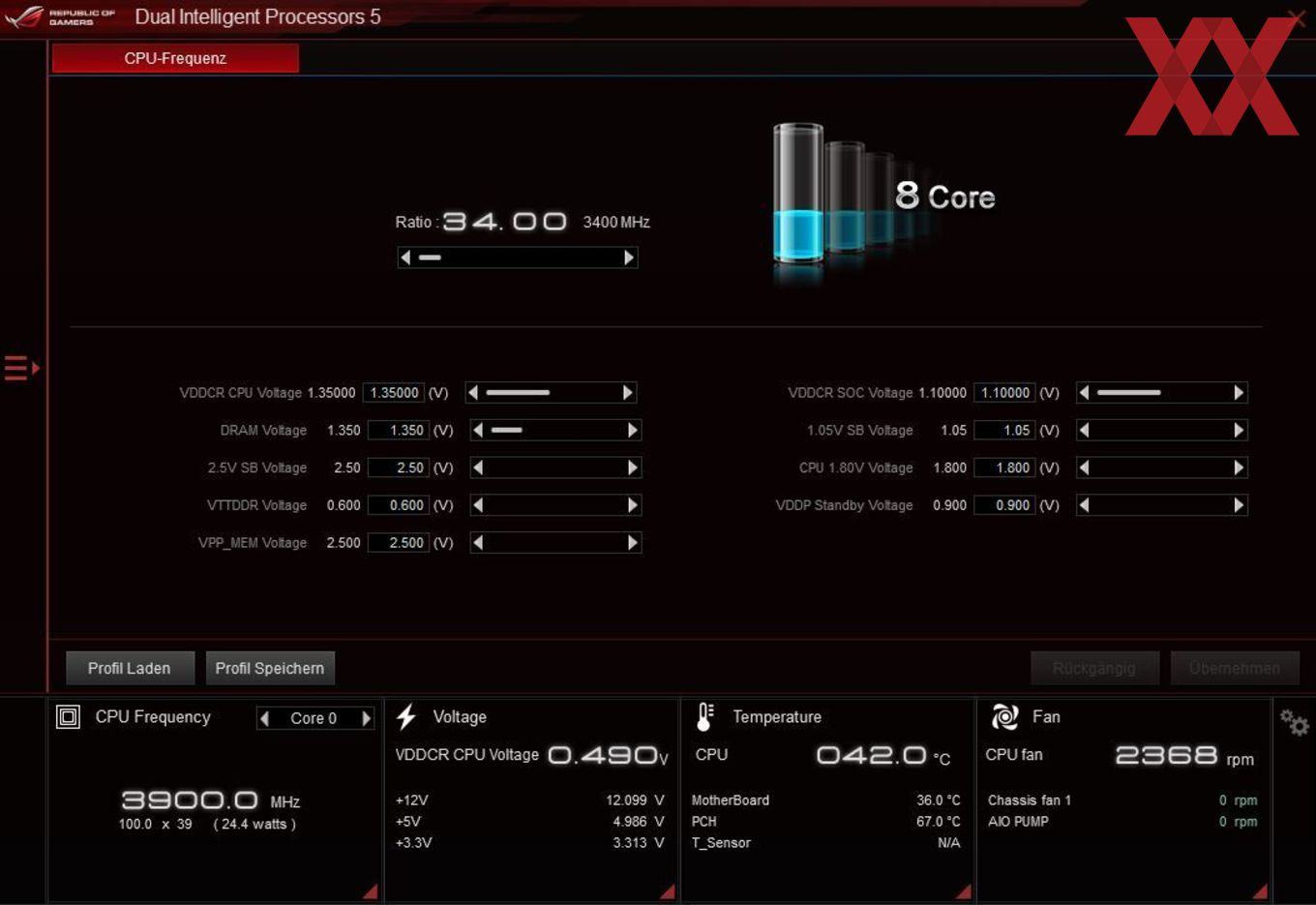
Task: Lower DRAM Voltage with left arrow
Action: [478, 431]
